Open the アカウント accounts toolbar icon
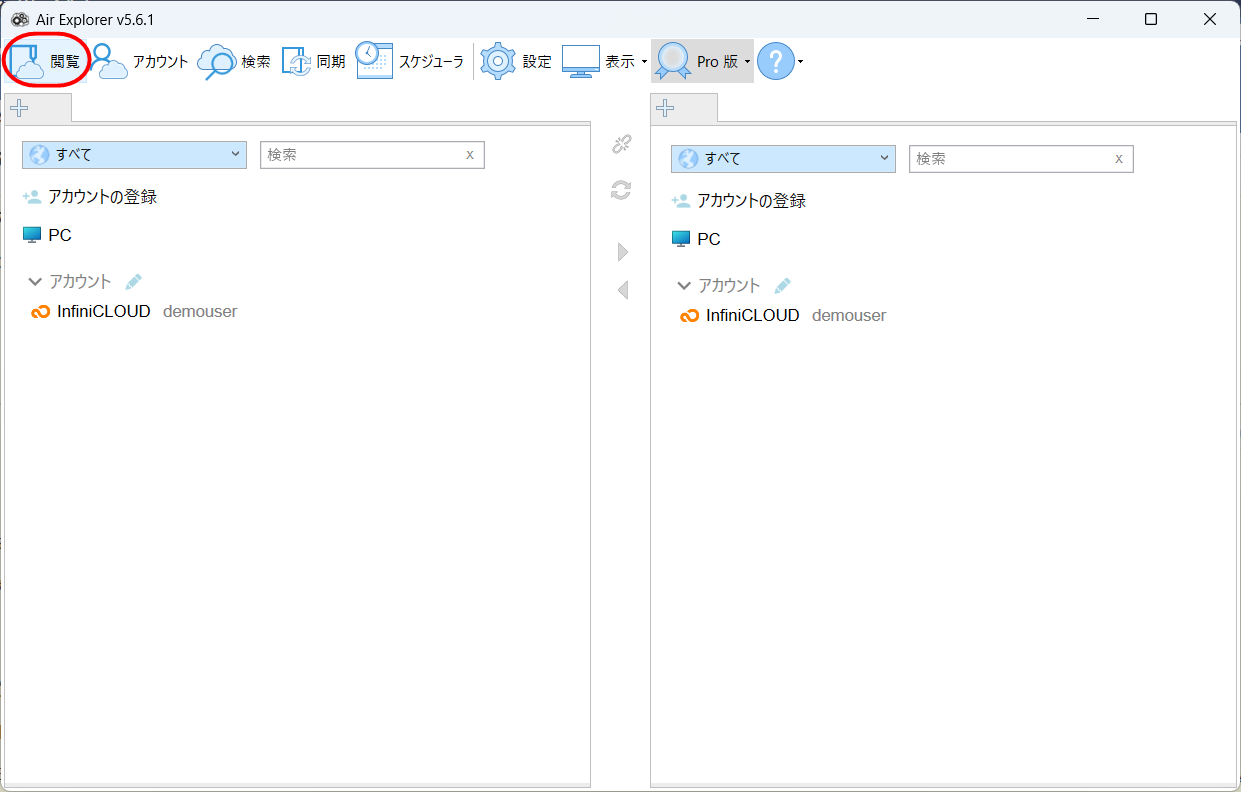Screen dimensions: 1241x792 [140, 61]
